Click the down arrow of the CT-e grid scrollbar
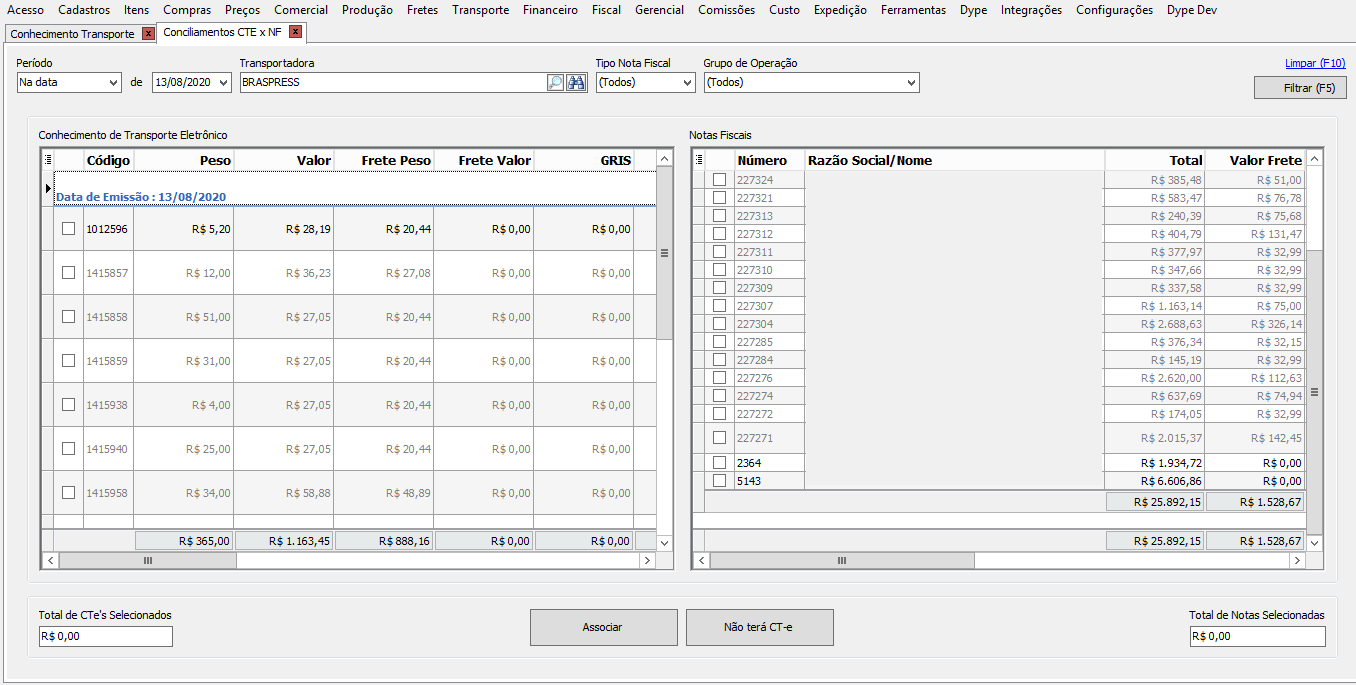 (664, 542)
